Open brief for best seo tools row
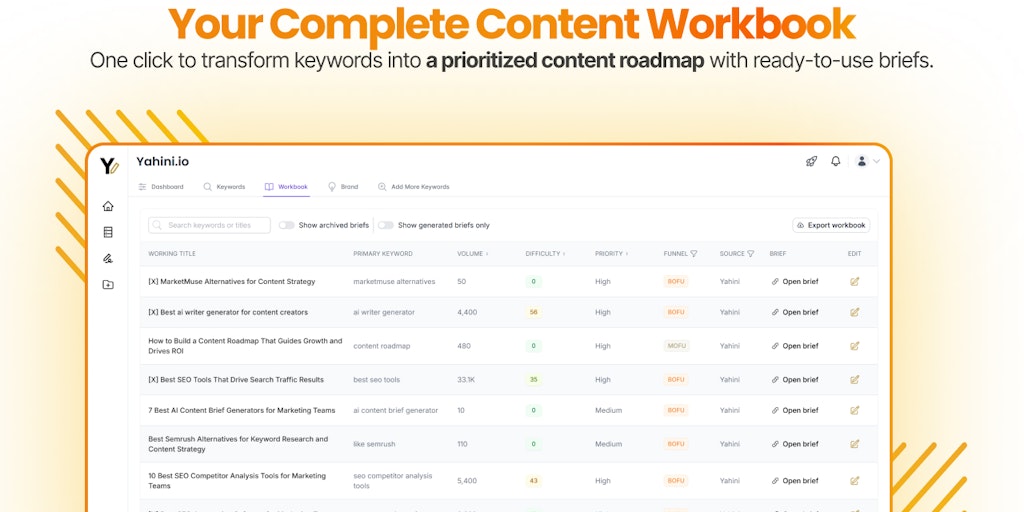This screenshot has height=512, width=1024. [795, 379]
